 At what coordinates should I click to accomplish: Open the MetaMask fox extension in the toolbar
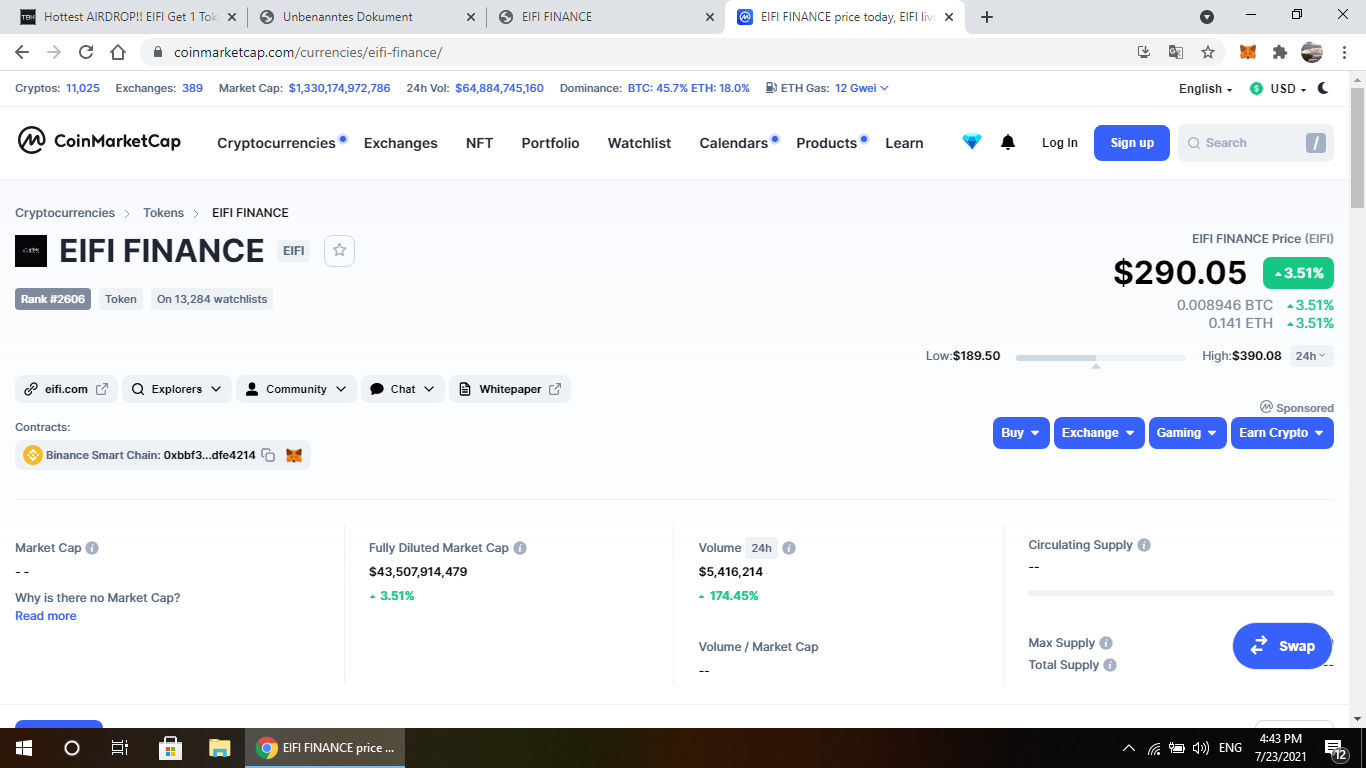tap(1248, 52)
